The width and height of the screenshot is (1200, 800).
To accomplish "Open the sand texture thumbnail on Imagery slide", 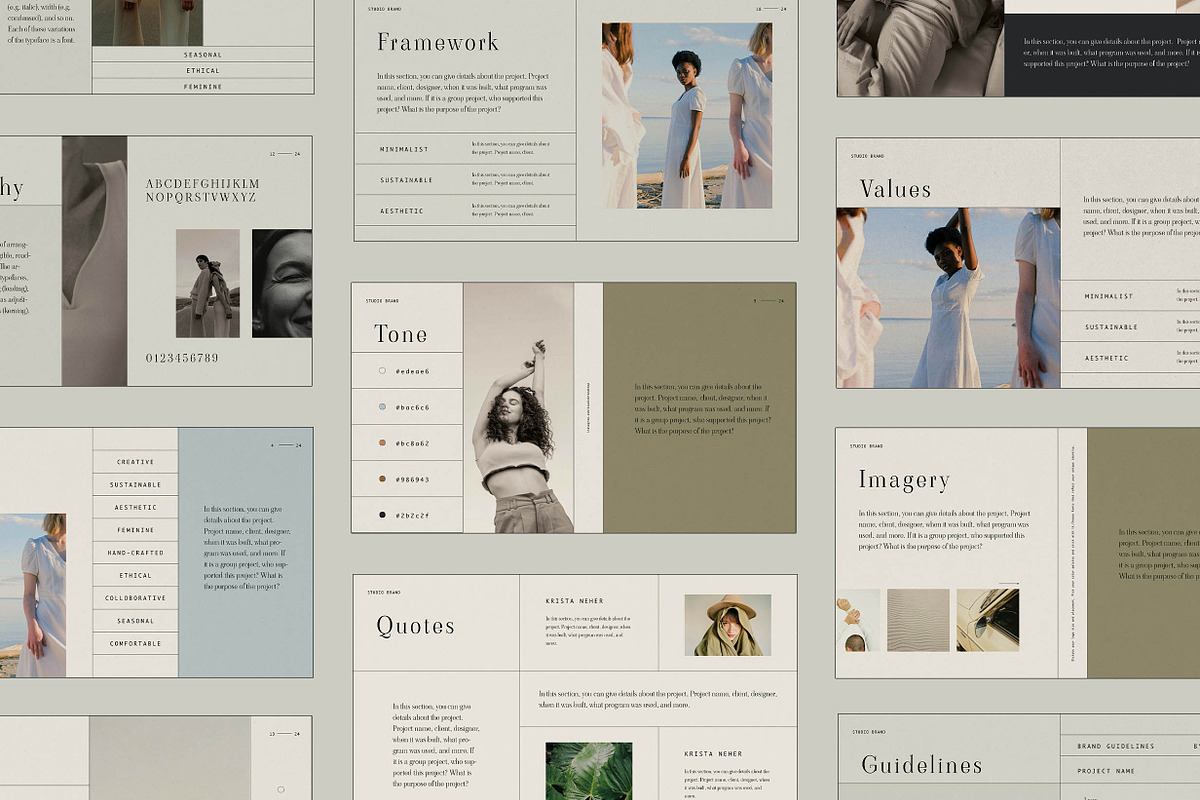I will (918, 620).
